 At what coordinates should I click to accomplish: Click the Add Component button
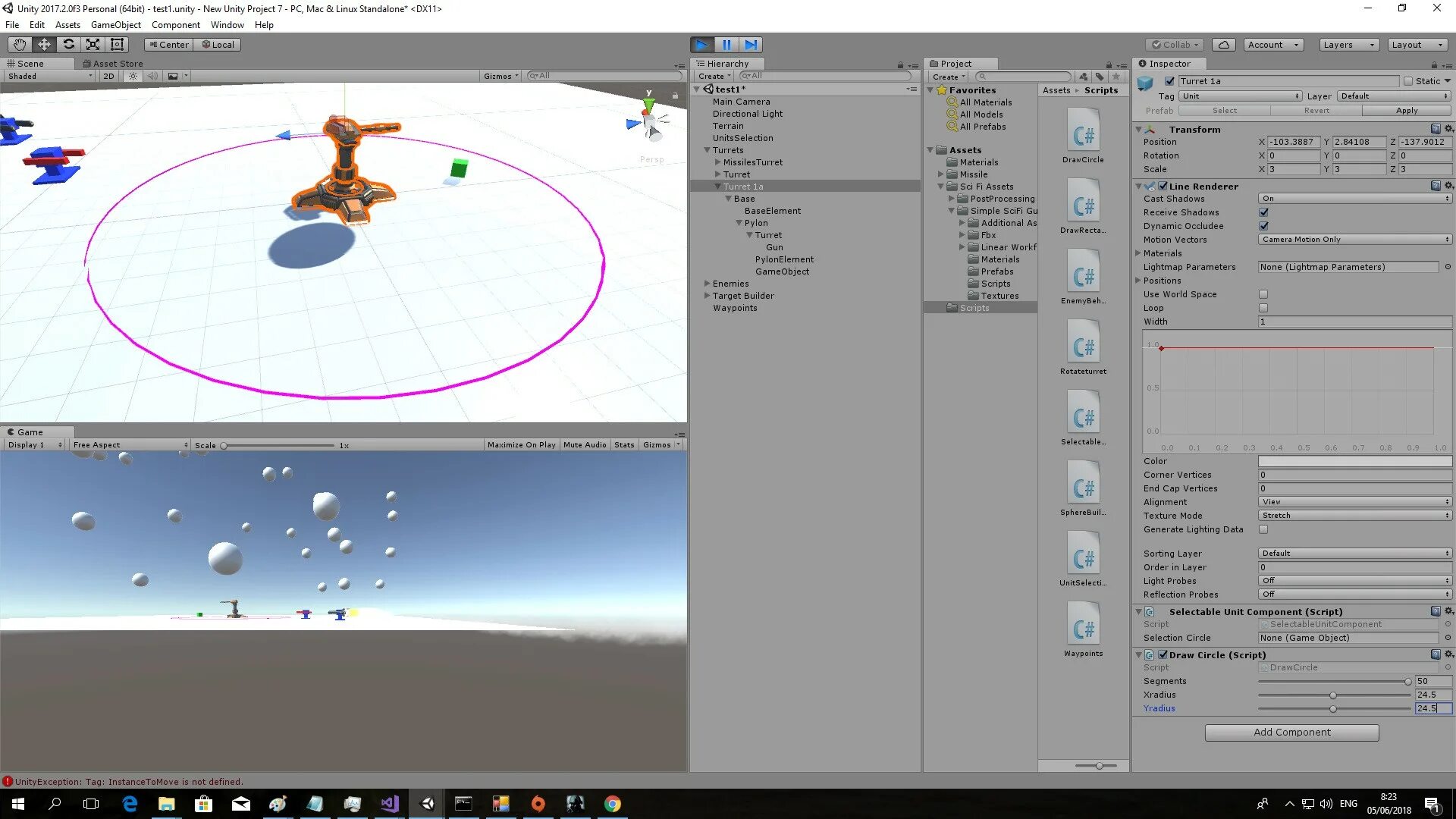point(1291,732)
